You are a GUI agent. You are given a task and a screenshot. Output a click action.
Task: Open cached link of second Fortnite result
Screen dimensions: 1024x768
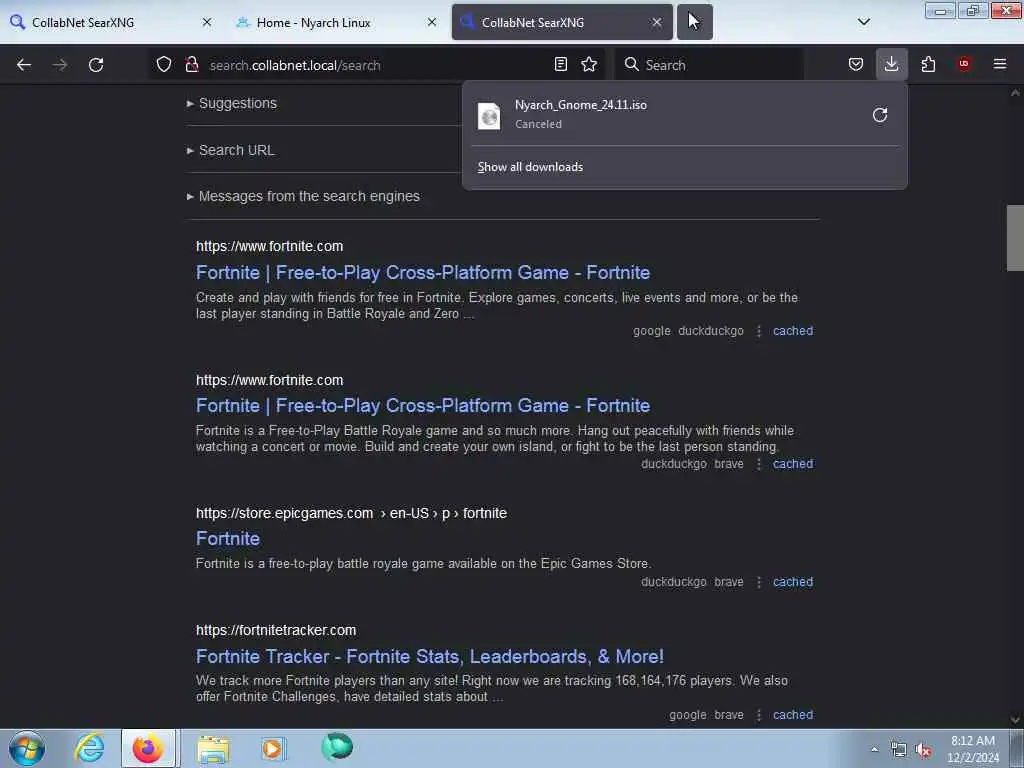point(793,464)
